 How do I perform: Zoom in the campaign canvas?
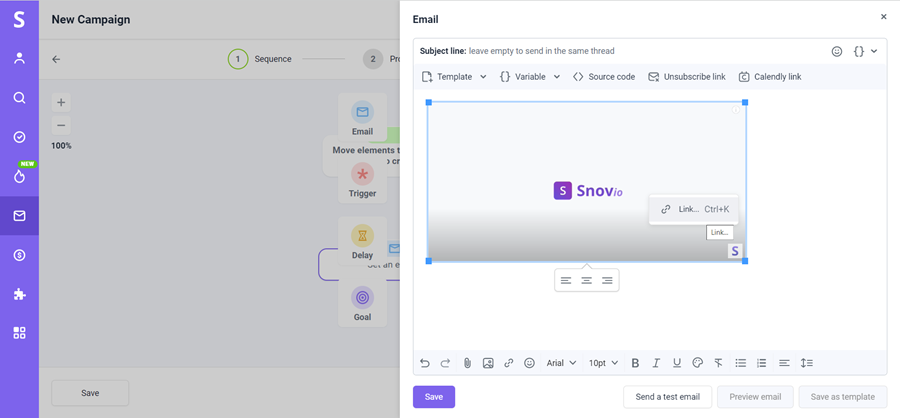61,103
